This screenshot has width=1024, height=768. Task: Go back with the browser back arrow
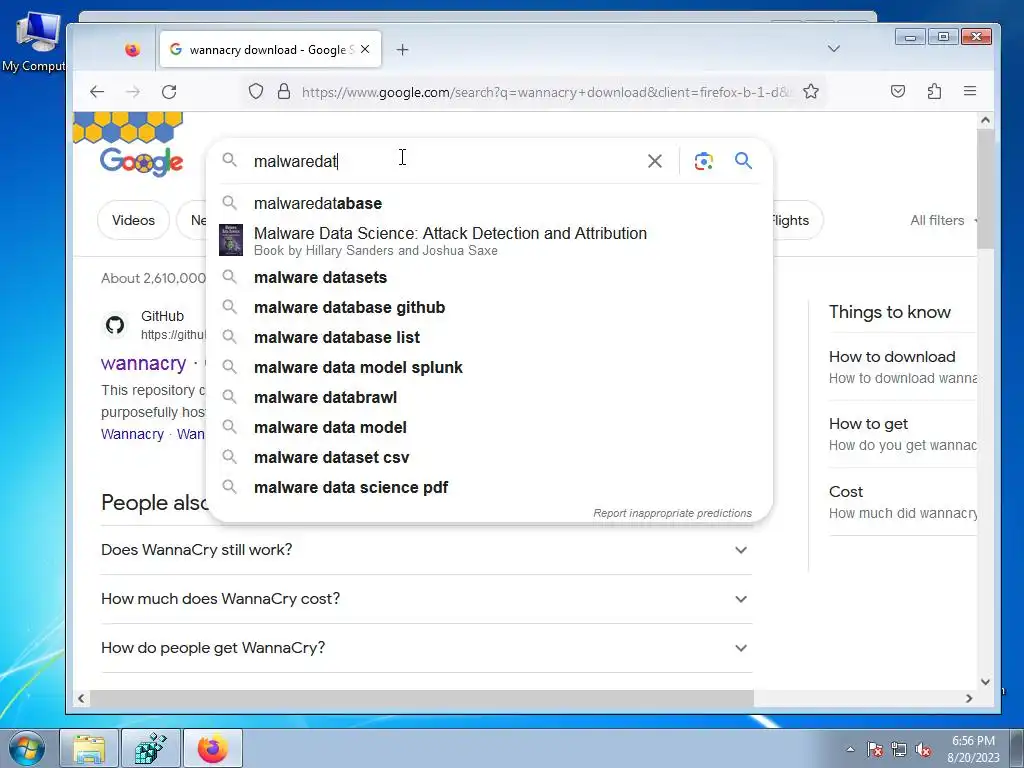[97, 91]
